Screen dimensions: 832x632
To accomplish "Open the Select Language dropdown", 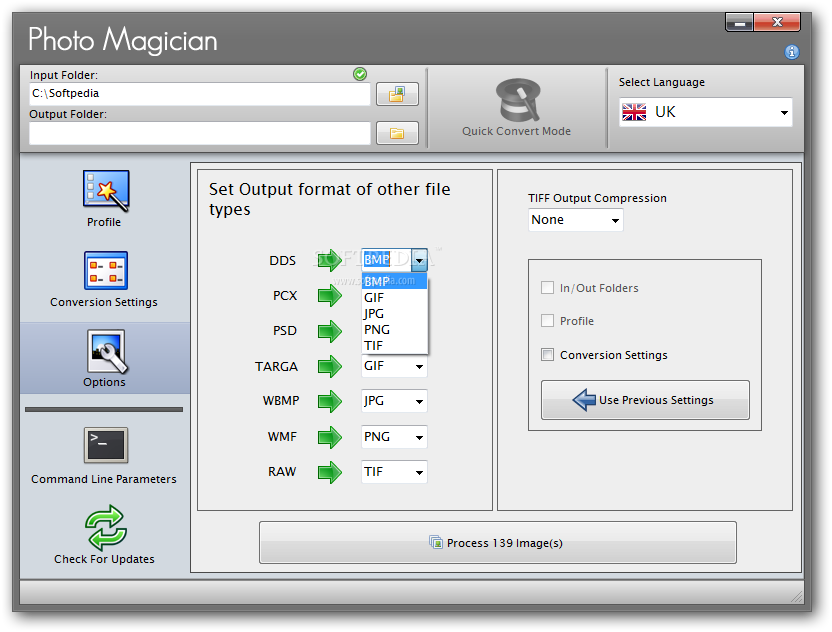I will (x=705, y=112).
